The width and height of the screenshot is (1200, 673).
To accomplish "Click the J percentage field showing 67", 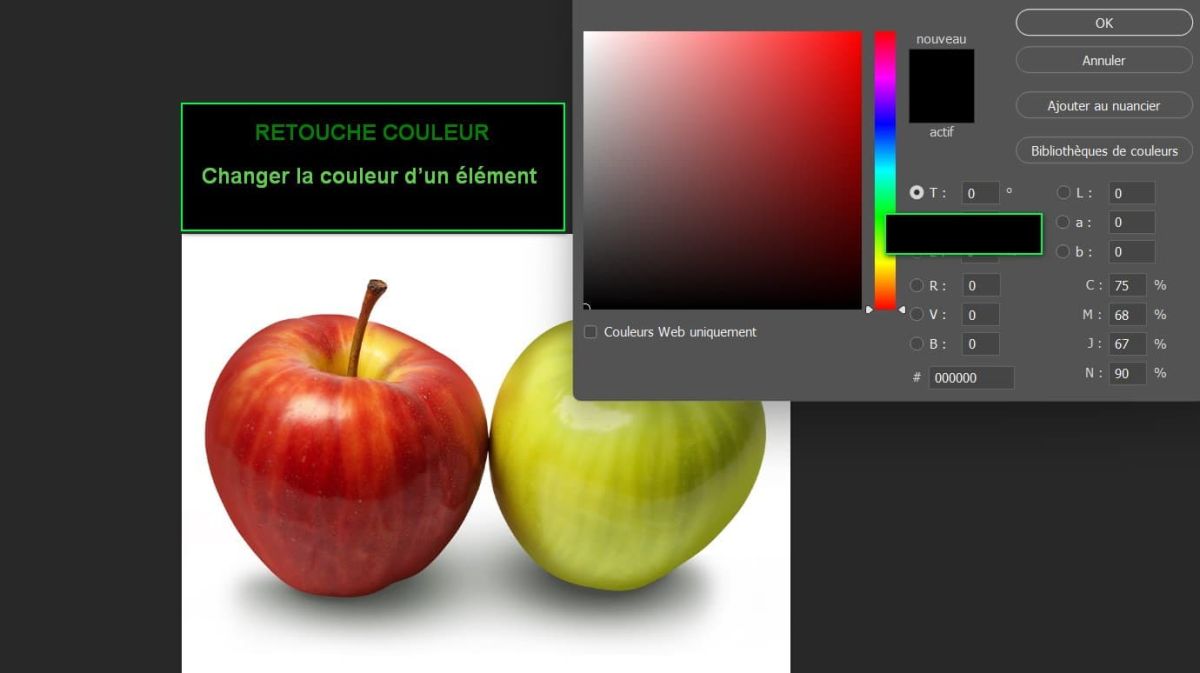I will pos(1127,344).
